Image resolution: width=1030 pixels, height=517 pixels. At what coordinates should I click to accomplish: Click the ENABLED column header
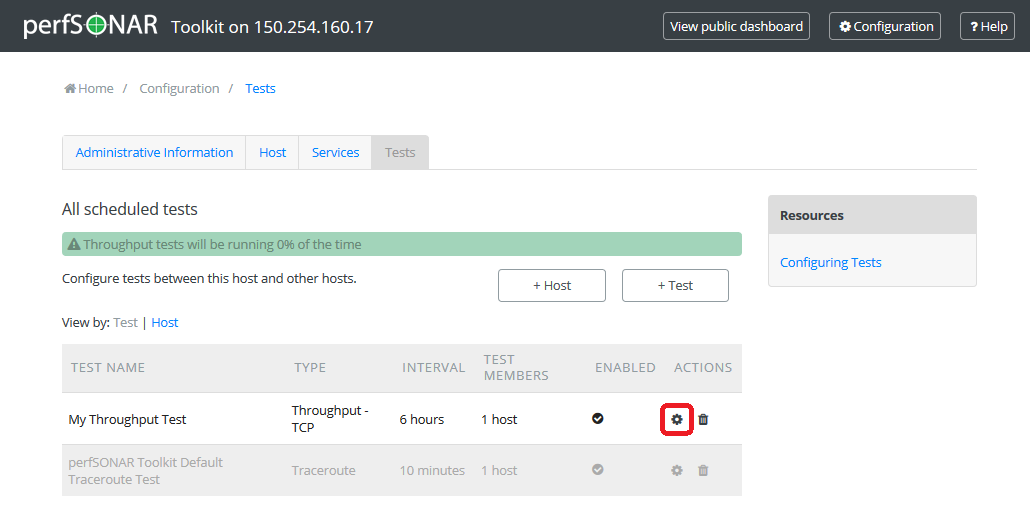pos(625,368)
